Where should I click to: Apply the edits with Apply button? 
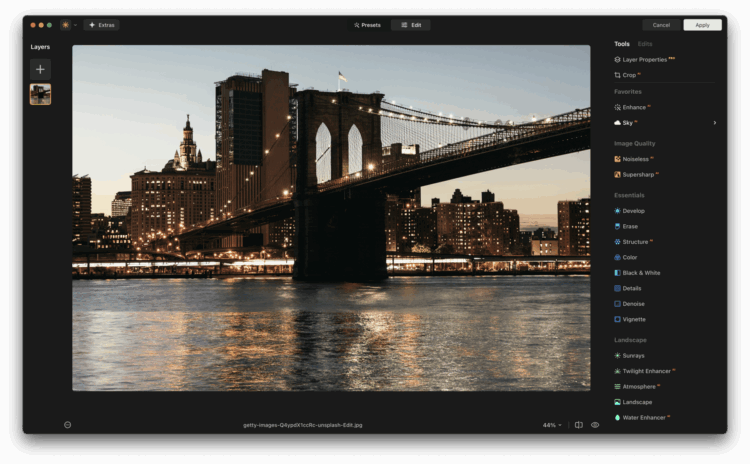pyautogui.click(x=702, y=25)
